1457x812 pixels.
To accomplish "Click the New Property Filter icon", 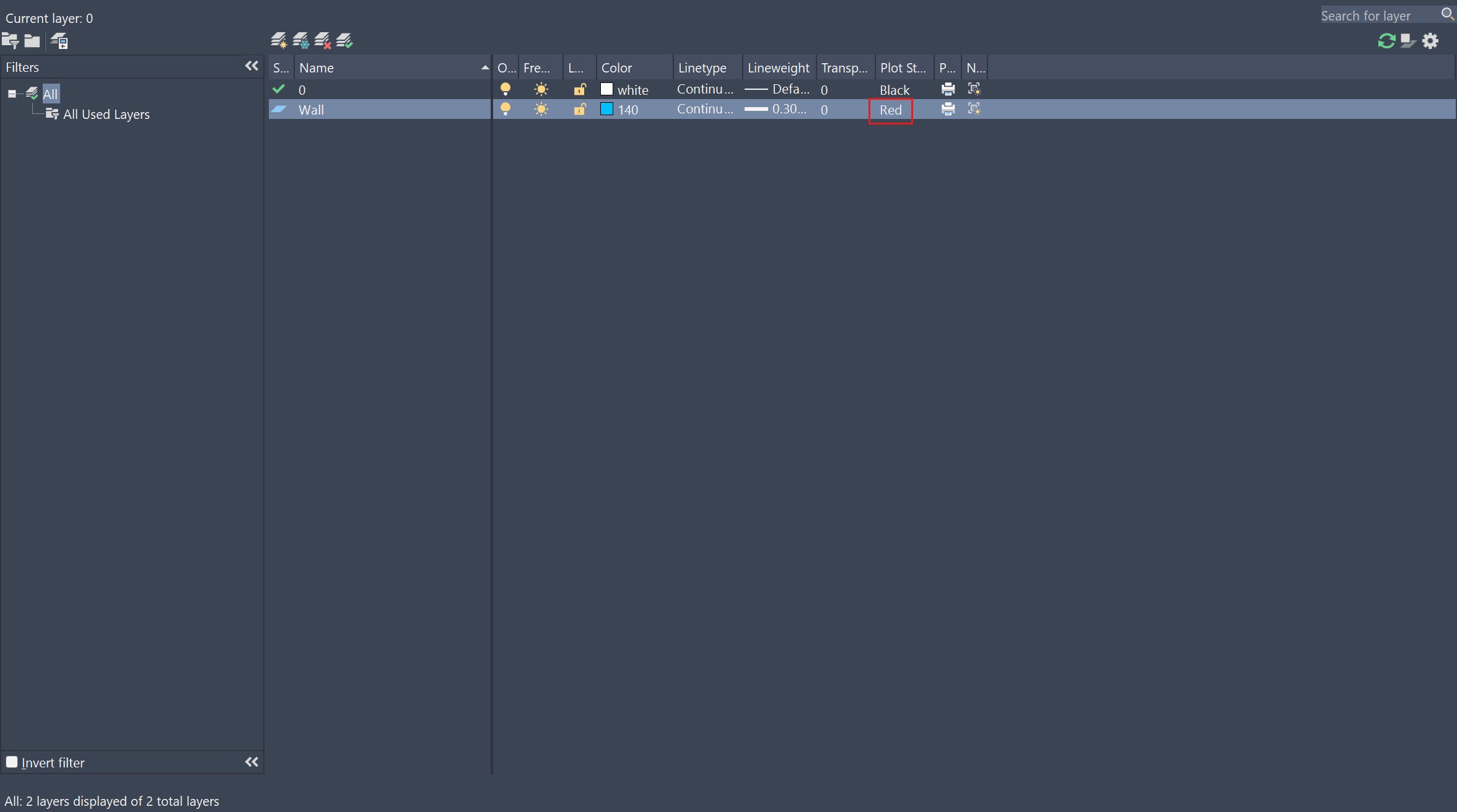I will 11,41.
